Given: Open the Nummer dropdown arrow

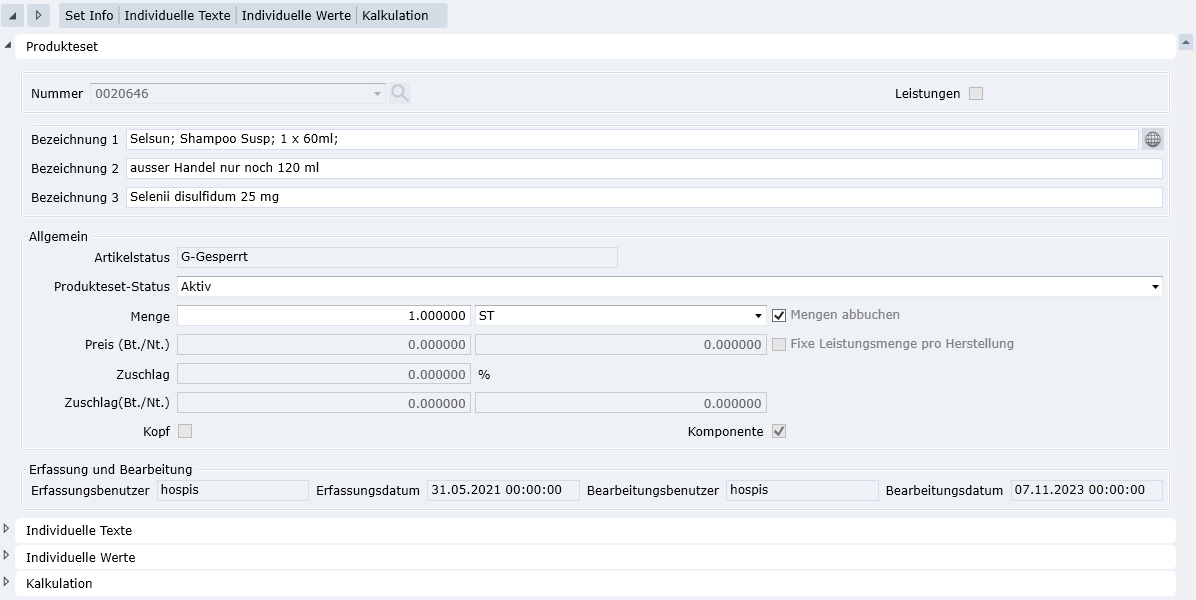Looking at the screenshot, I should pos(377,94).
